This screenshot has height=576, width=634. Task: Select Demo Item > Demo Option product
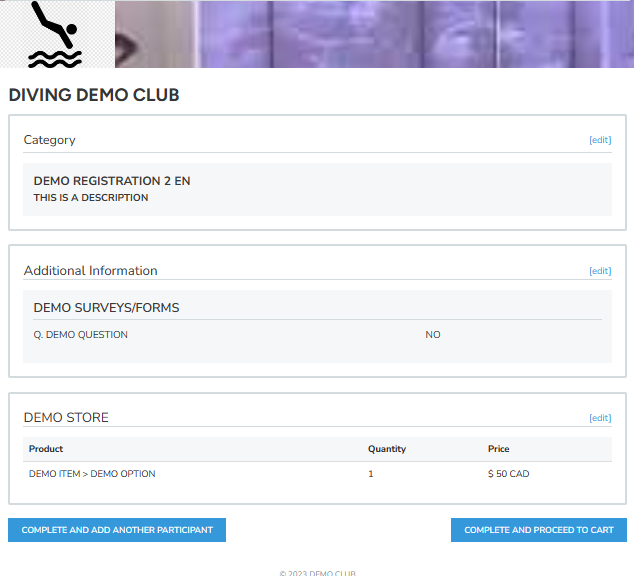click(92, 474)
